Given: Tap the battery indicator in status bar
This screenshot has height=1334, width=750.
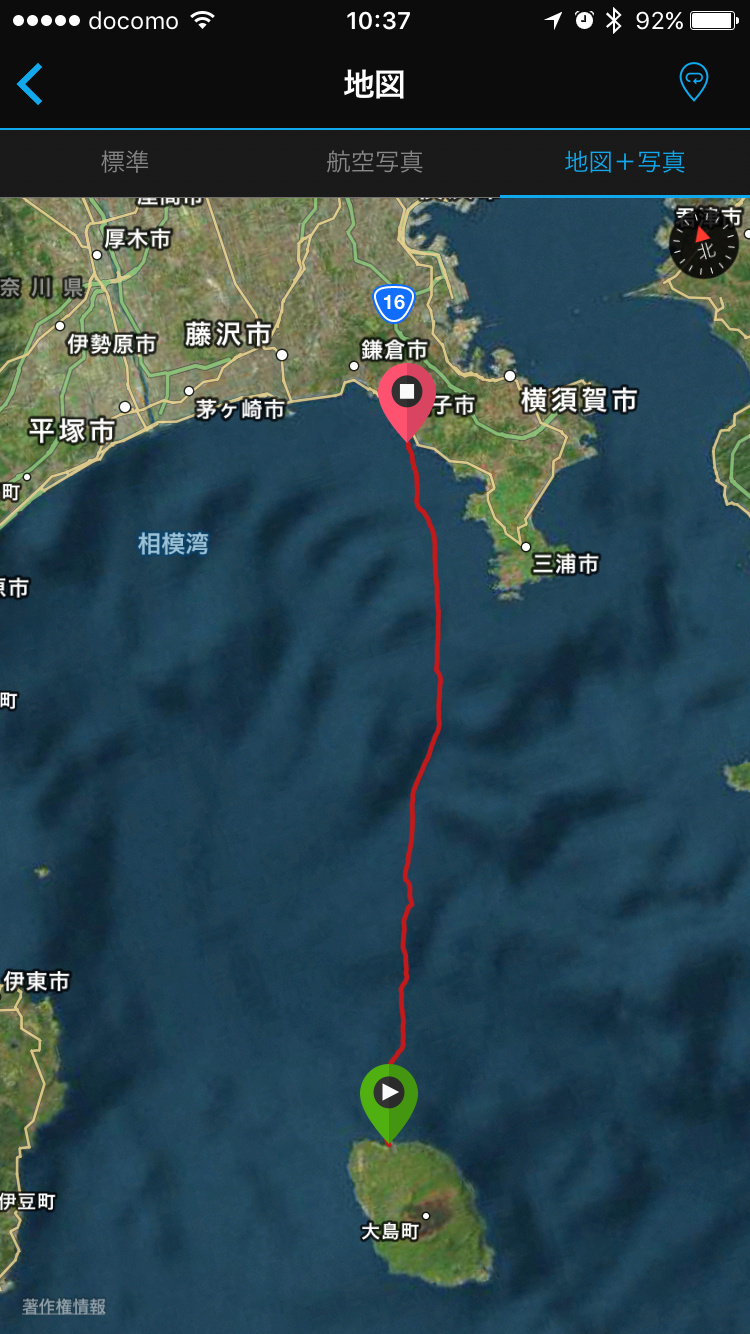Looking at the screenshot, I should (x=714, y=21).
